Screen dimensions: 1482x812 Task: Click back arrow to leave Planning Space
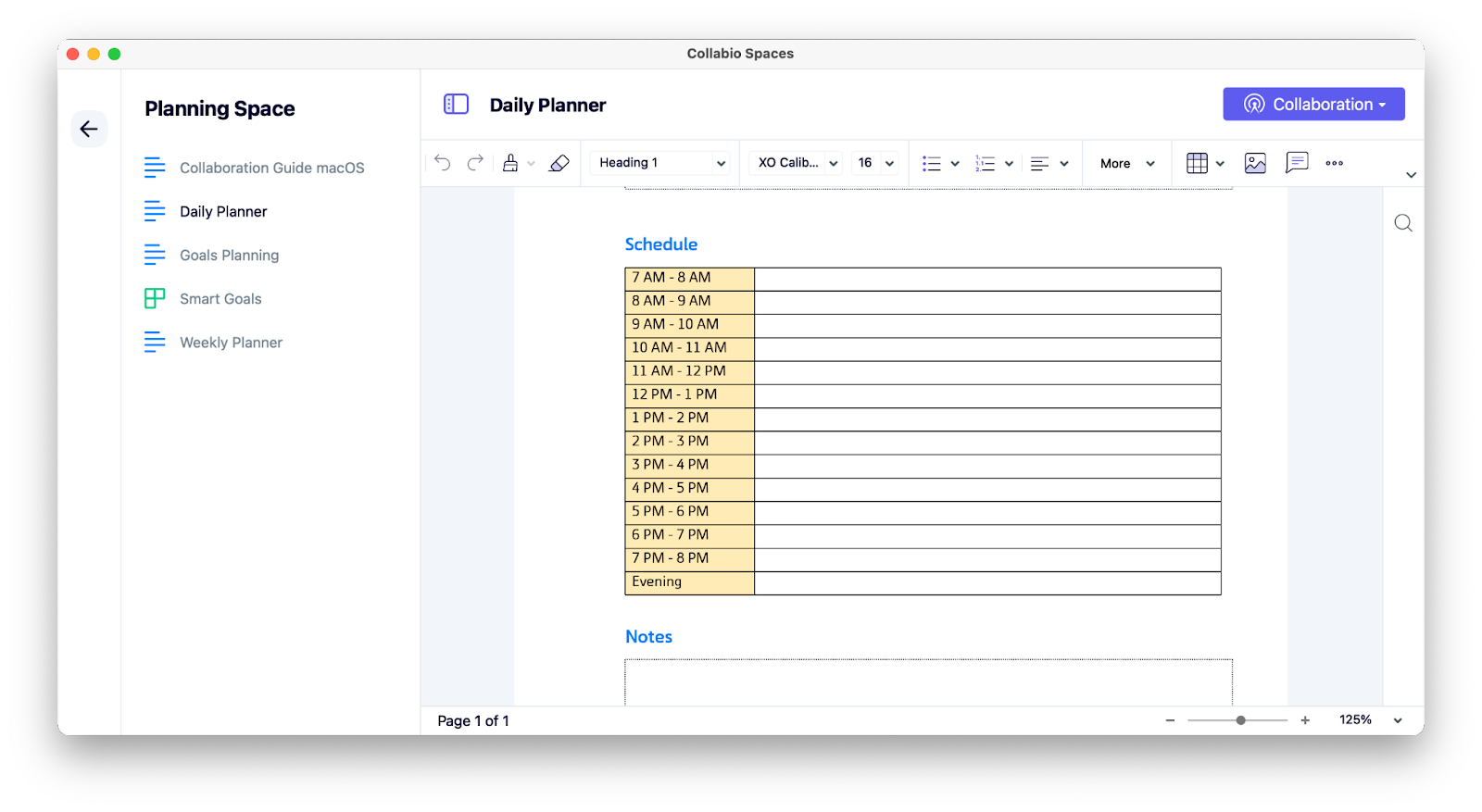(x=89, y=129)
